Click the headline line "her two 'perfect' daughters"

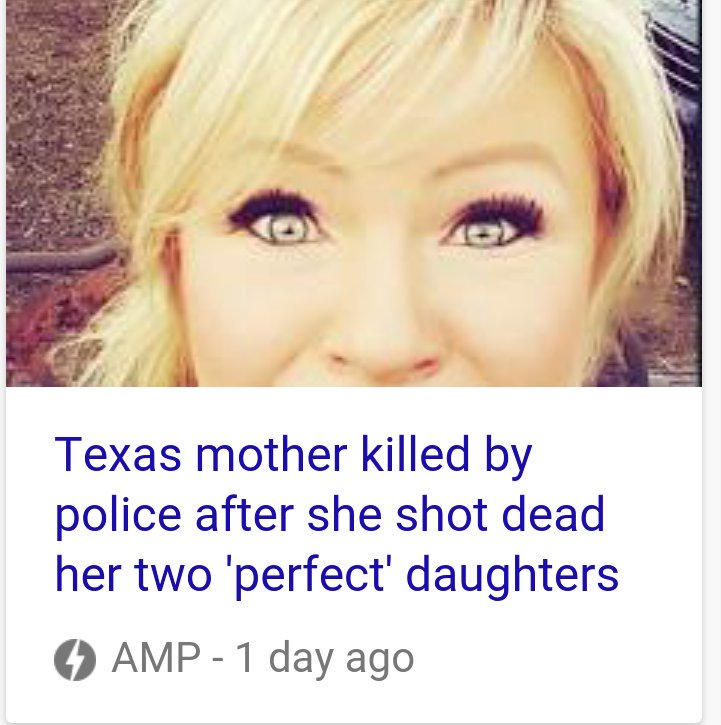pyautogui.click(x=336, y=576)
